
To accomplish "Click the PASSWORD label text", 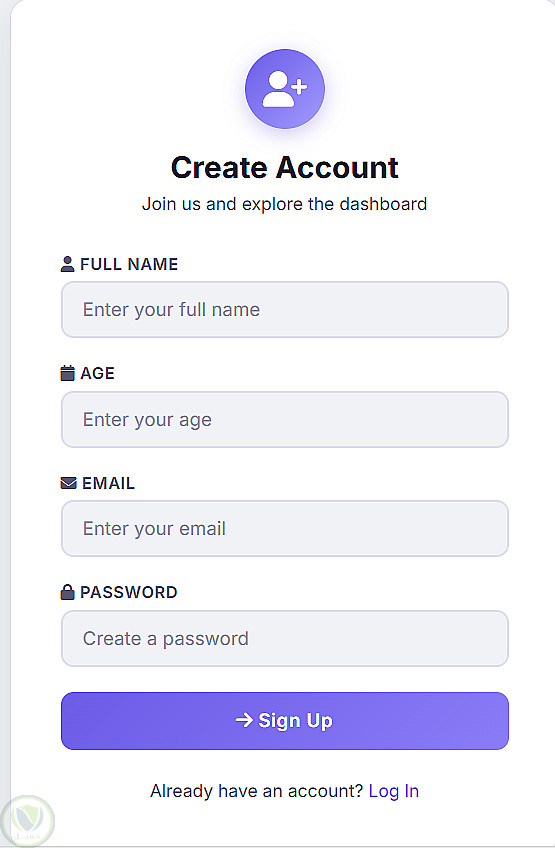I will [129, 592].
